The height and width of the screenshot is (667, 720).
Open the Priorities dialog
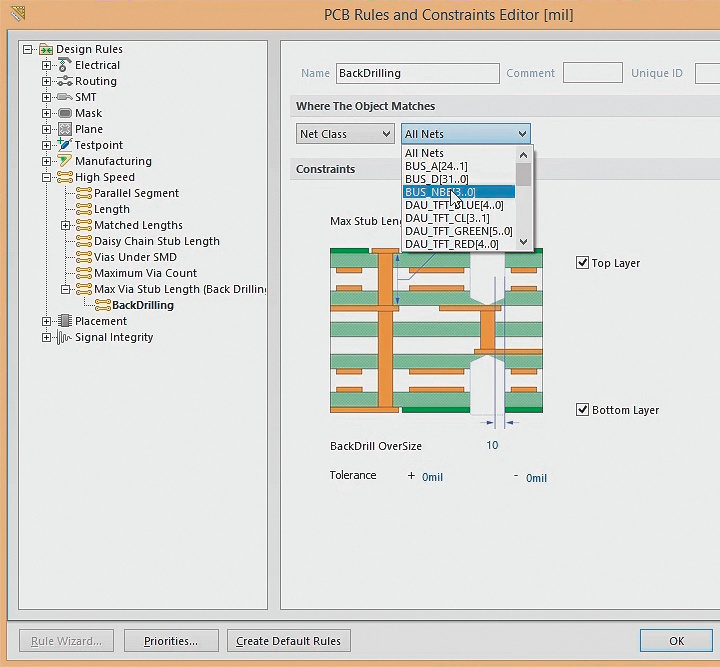coord(170,641)
